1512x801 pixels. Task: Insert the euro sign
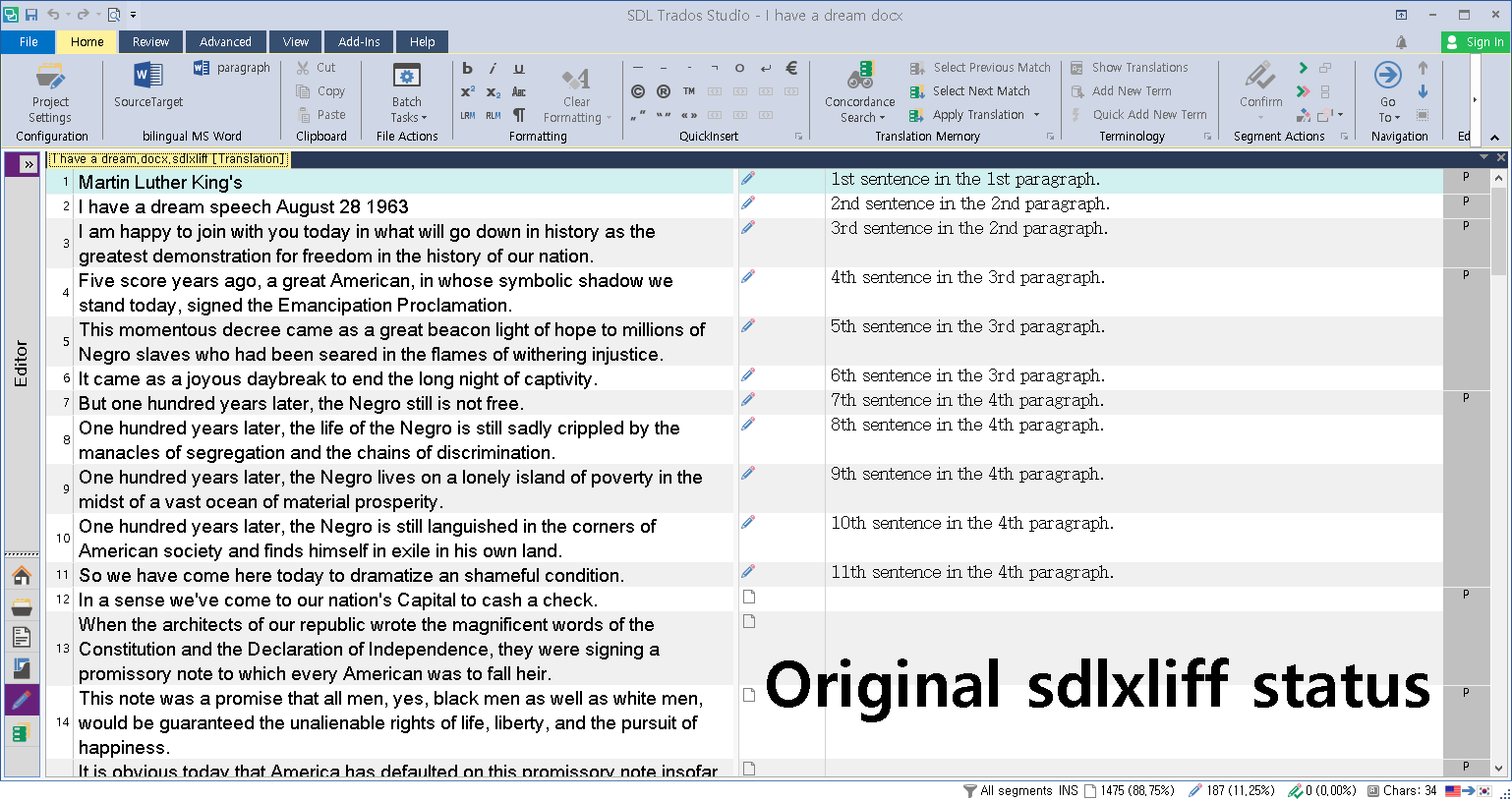791,68
